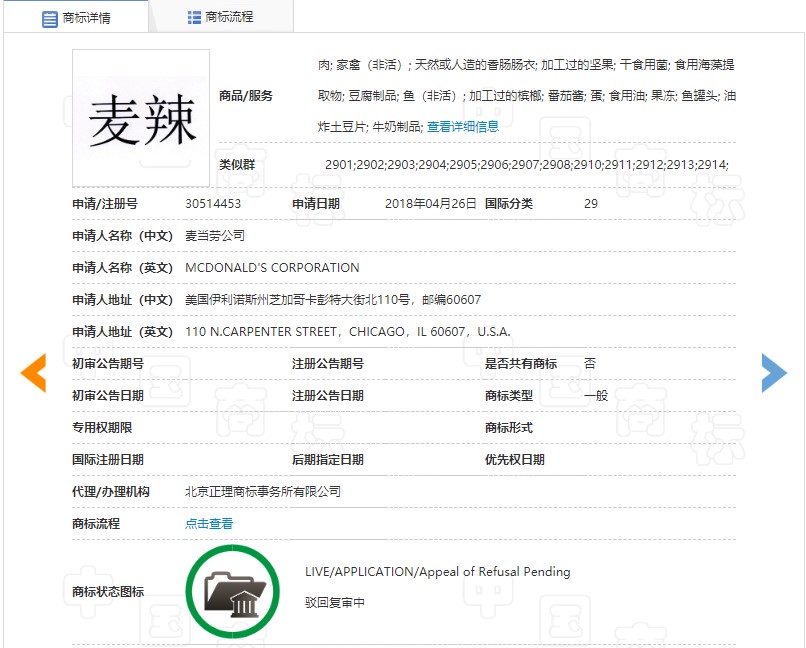Click the 国际注册日期 label

(108, 459)
